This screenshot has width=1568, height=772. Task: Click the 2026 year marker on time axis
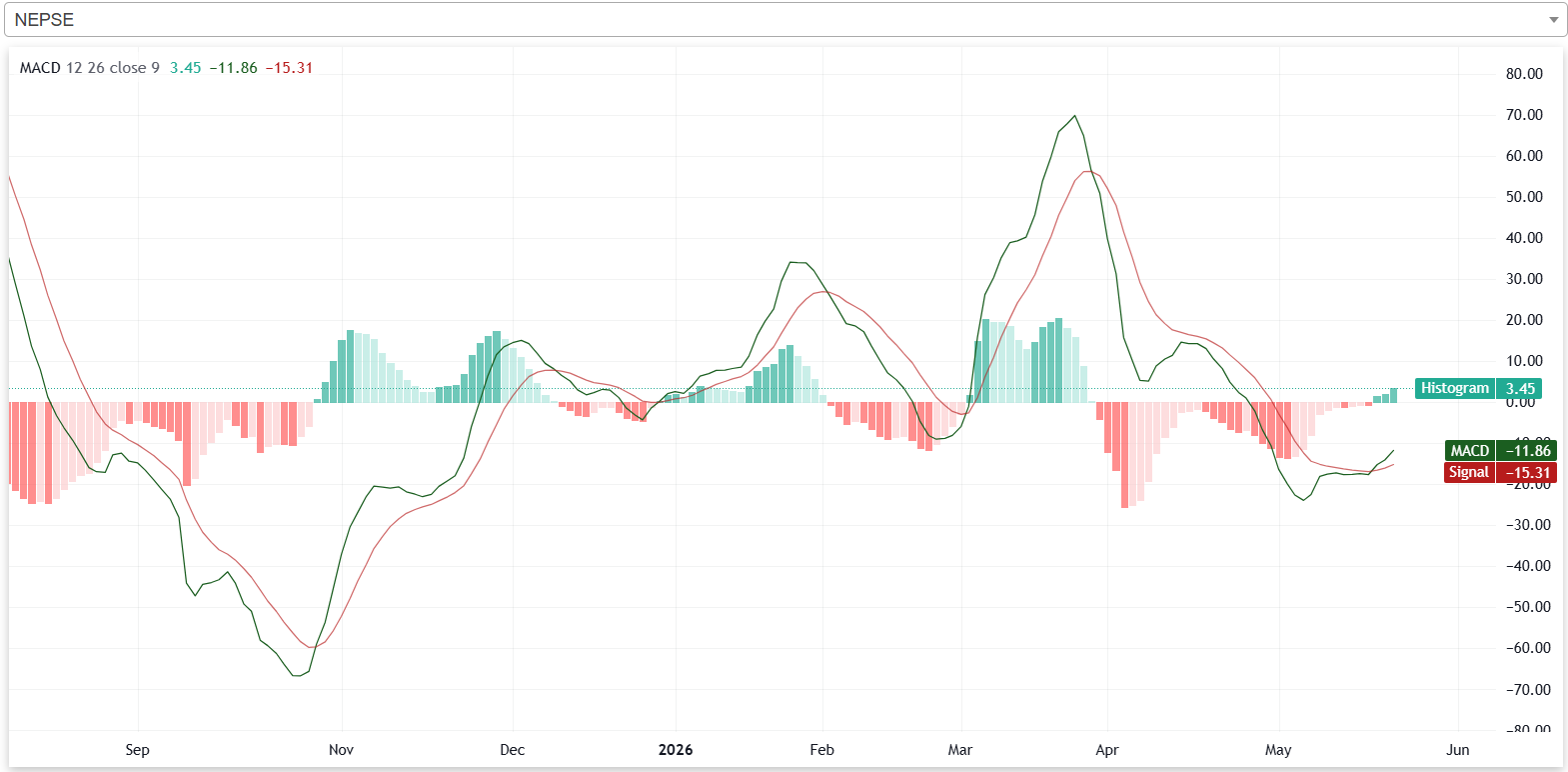coord(676,750)
